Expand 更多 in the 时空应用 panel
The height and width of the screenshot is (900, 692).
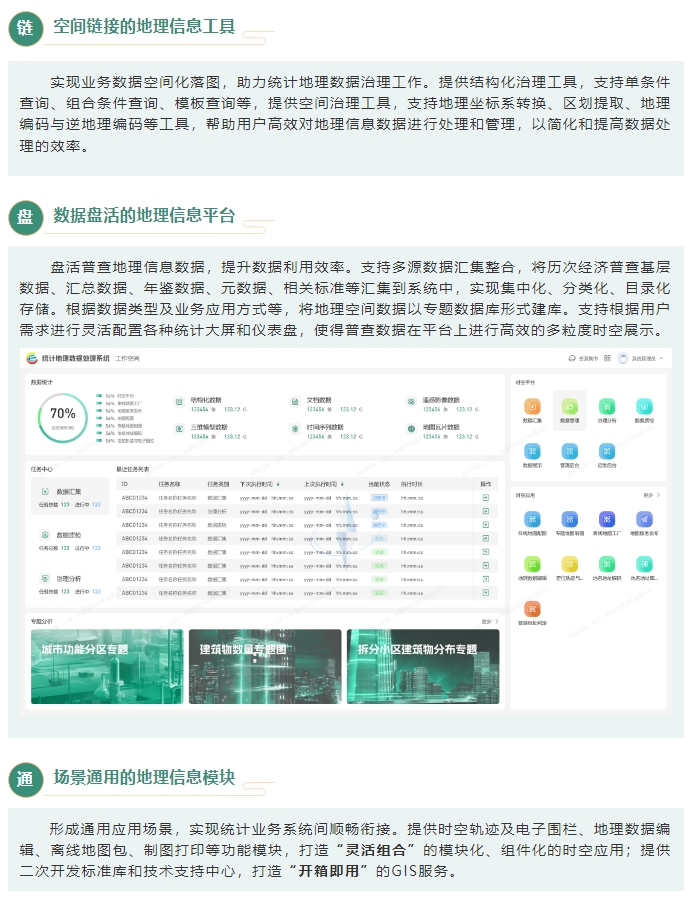(x=650, y=495)
